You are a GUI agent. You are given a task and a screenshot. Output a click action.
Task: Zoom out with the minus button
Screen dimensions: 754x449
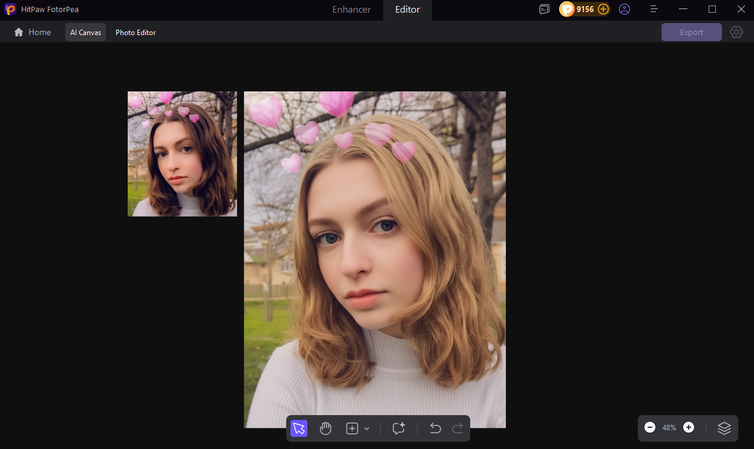point(650,427)
